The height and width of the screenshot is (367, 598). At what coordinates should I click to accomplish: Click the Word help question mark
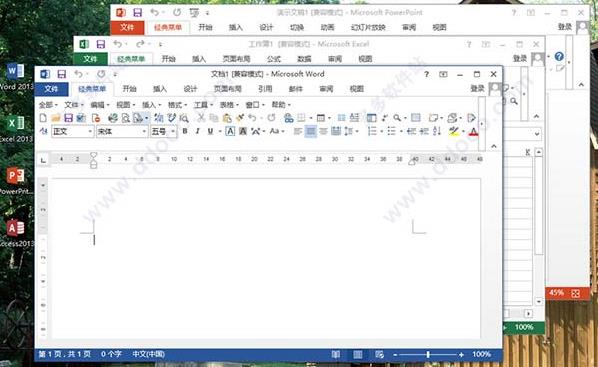pyautogui.click(x=426, y=74)
